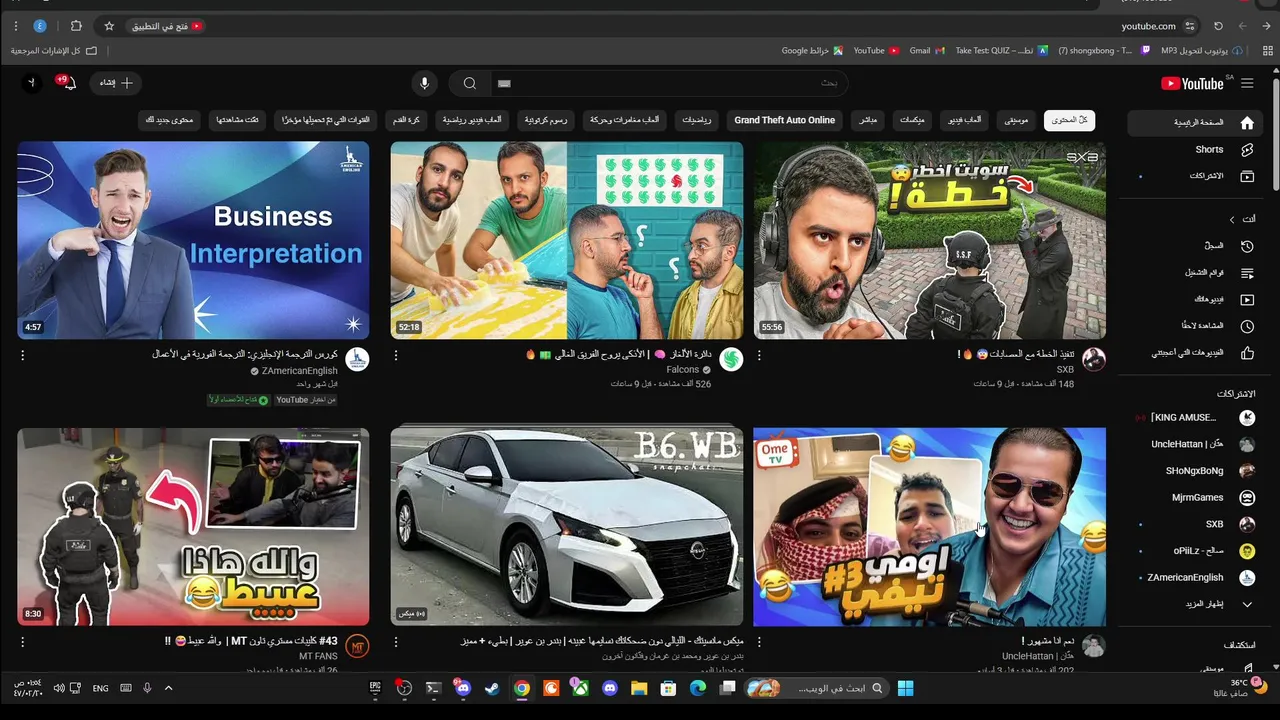Open the SXB 55:56 video thumbnail
Viewport: 1280px width, 720px height.
point(929,240)
